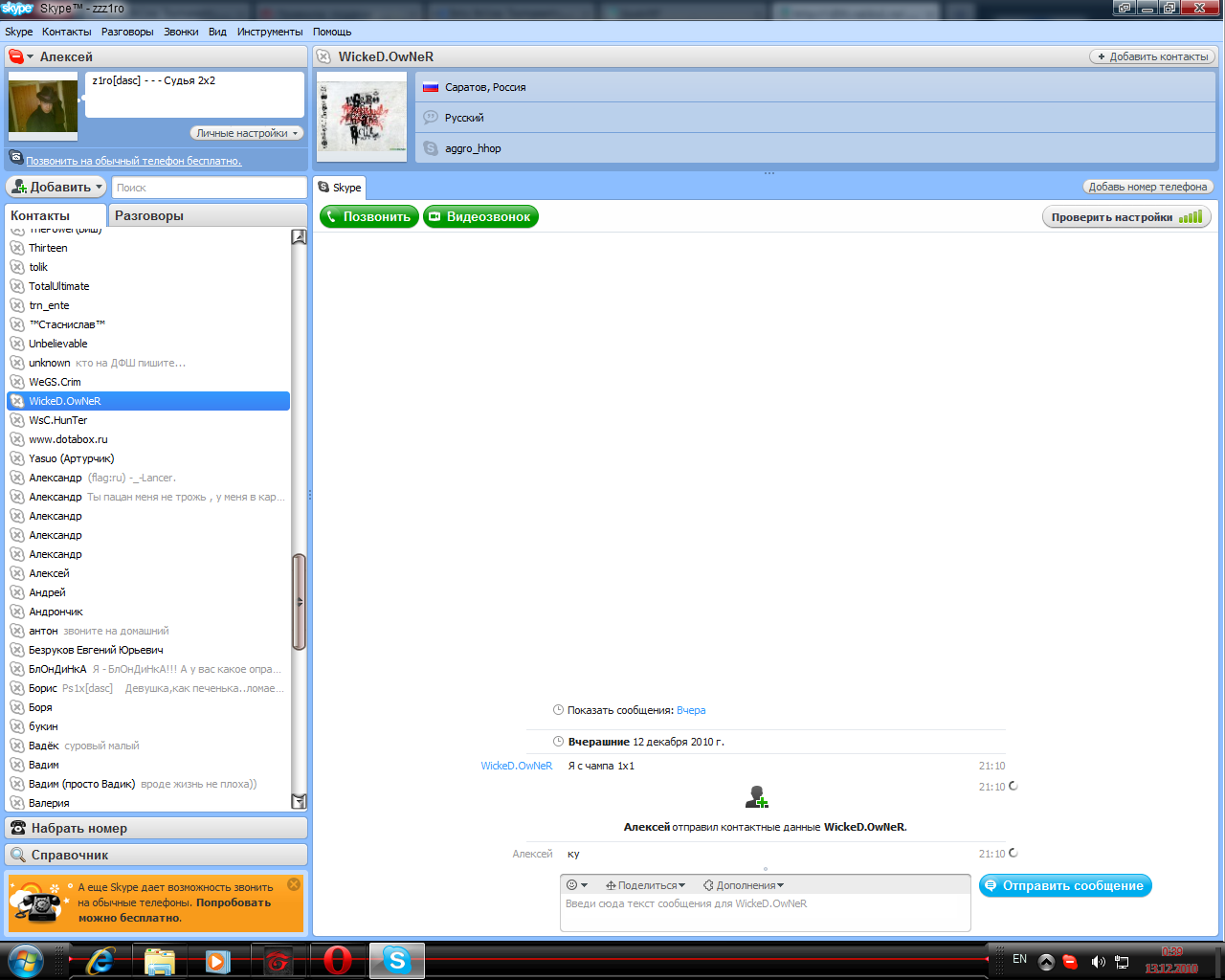Open the Вид menu
Viewport: 1225px width, 980px height.
coord(218,32)
